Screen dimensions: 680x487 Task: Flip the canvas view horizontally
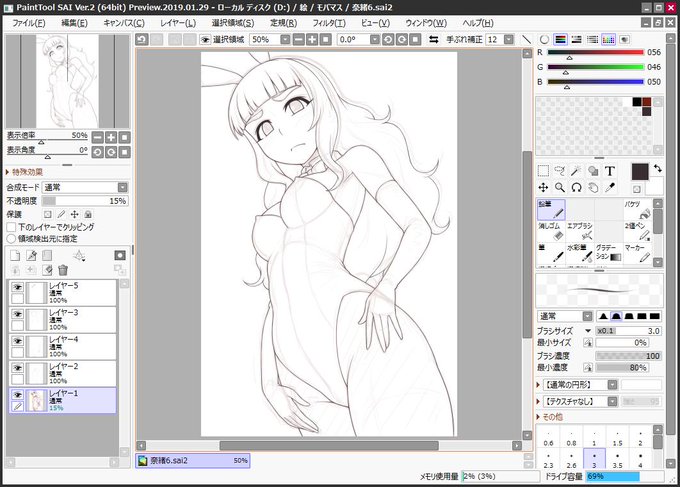point(433,39)
